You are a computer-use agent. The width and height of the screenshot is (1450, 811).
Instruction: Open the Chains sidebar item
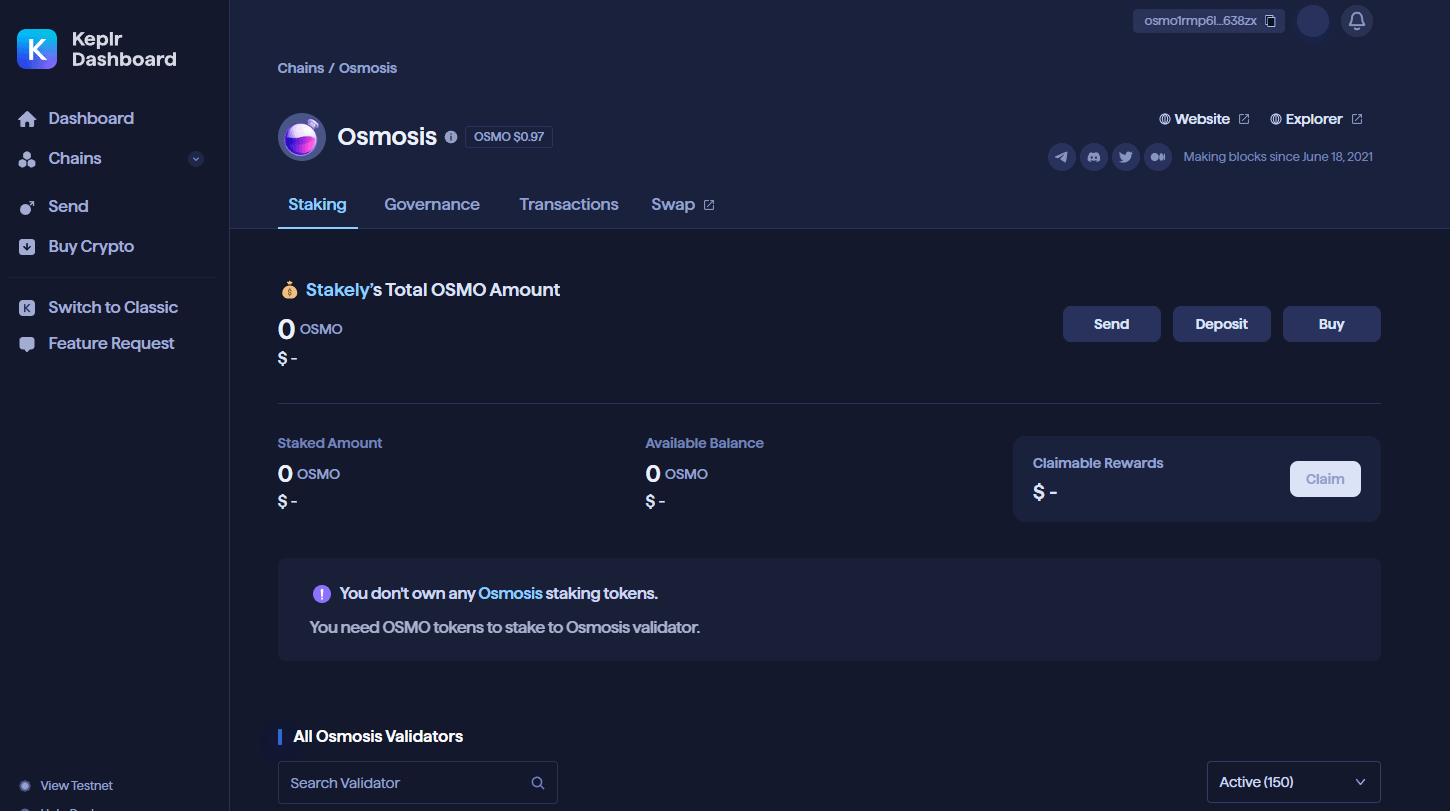coord(75,158)
